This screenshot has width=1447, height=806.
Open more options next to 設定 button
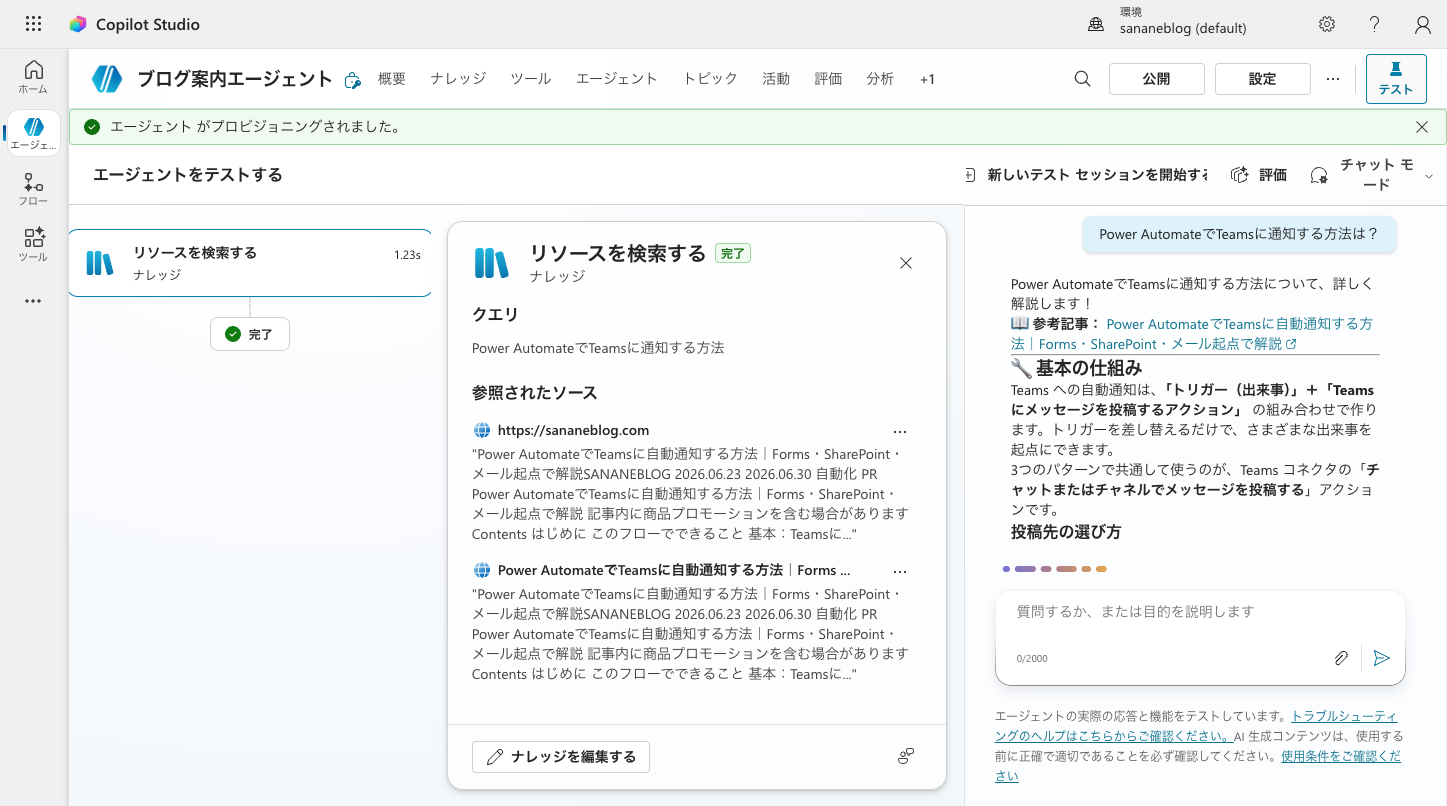1332,79
